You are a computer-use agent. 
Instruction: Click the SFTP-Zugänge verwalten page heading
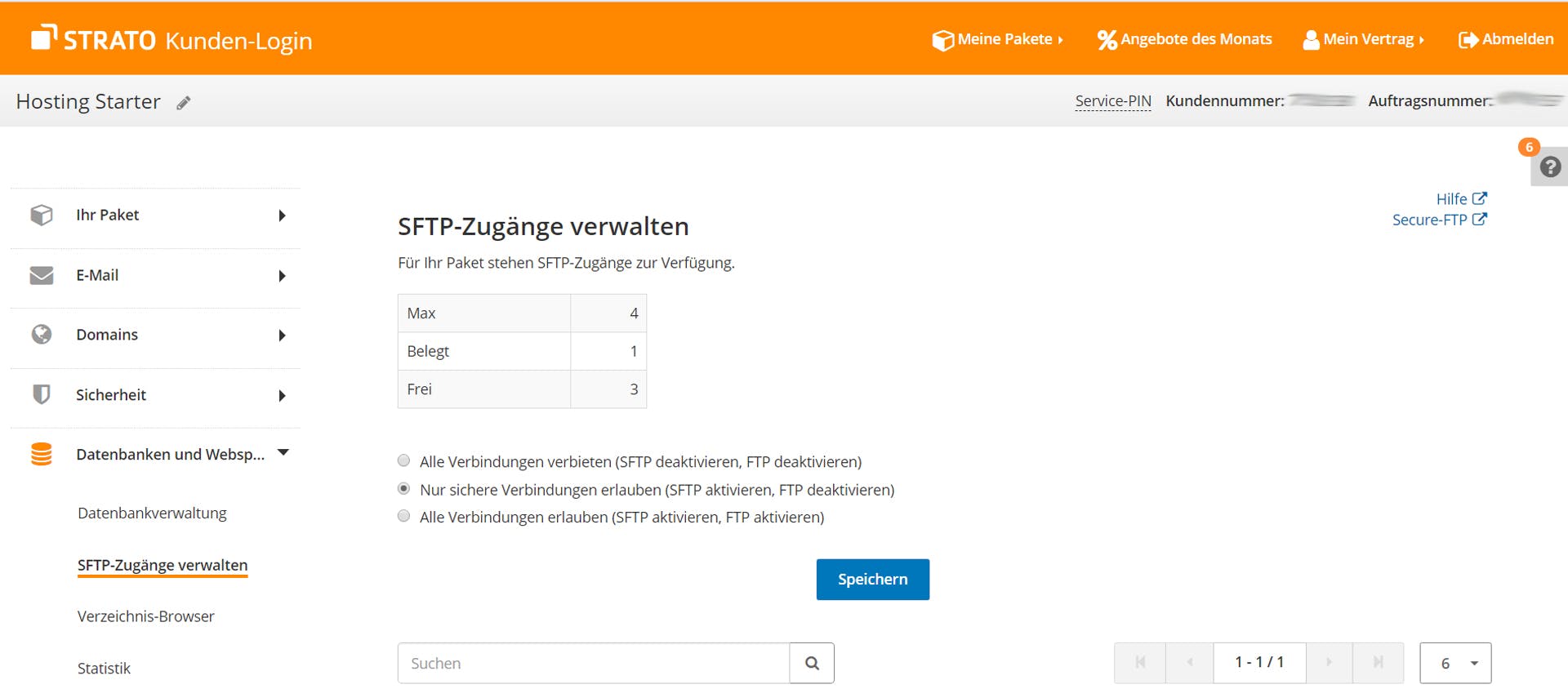tap(543, 226)
